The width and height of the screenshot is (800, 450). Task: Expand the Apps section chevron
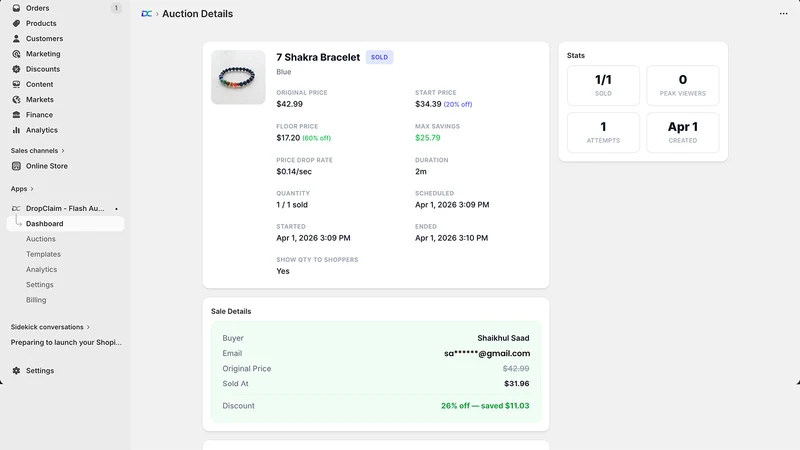click(x=32, y=189)
